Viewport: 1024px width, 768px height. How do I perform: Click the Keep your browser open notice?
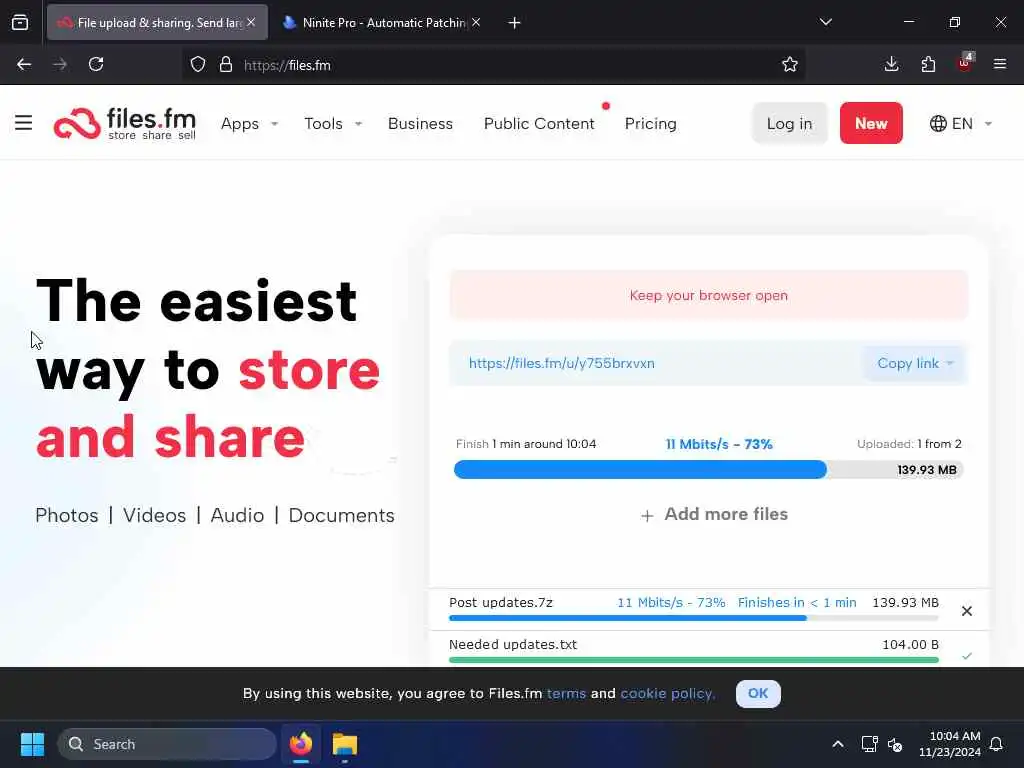point(709,295)
